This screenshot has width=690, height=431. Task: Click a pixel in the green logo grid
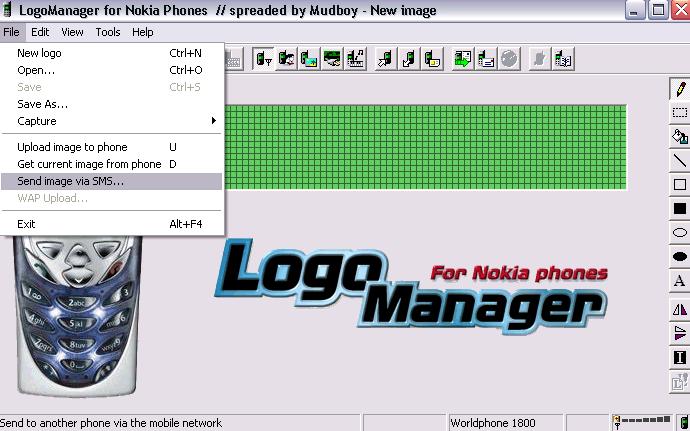(x=426, y=147)
